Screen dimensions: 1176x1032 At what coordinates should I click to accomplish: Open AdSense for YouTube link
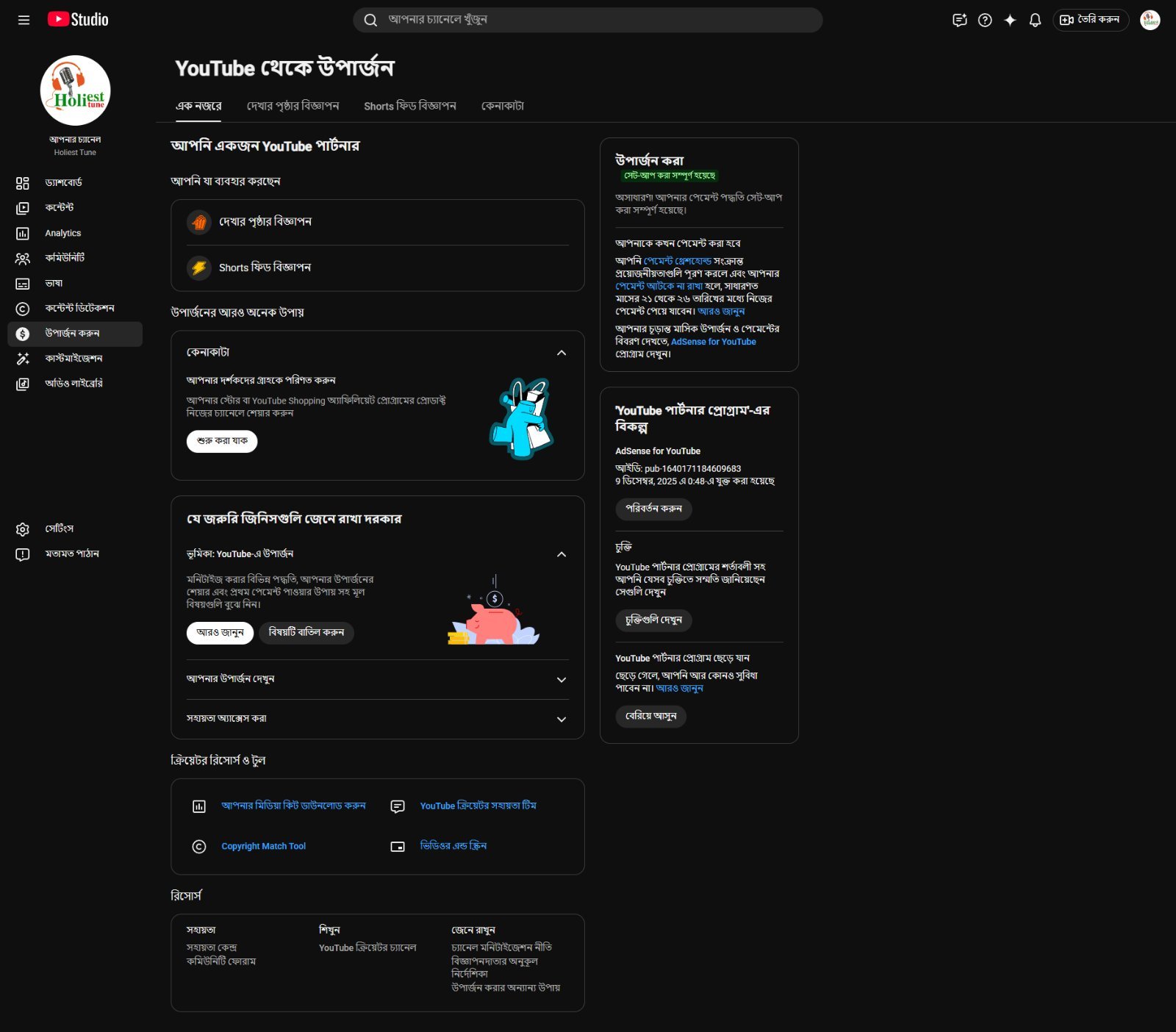point(713,343)
